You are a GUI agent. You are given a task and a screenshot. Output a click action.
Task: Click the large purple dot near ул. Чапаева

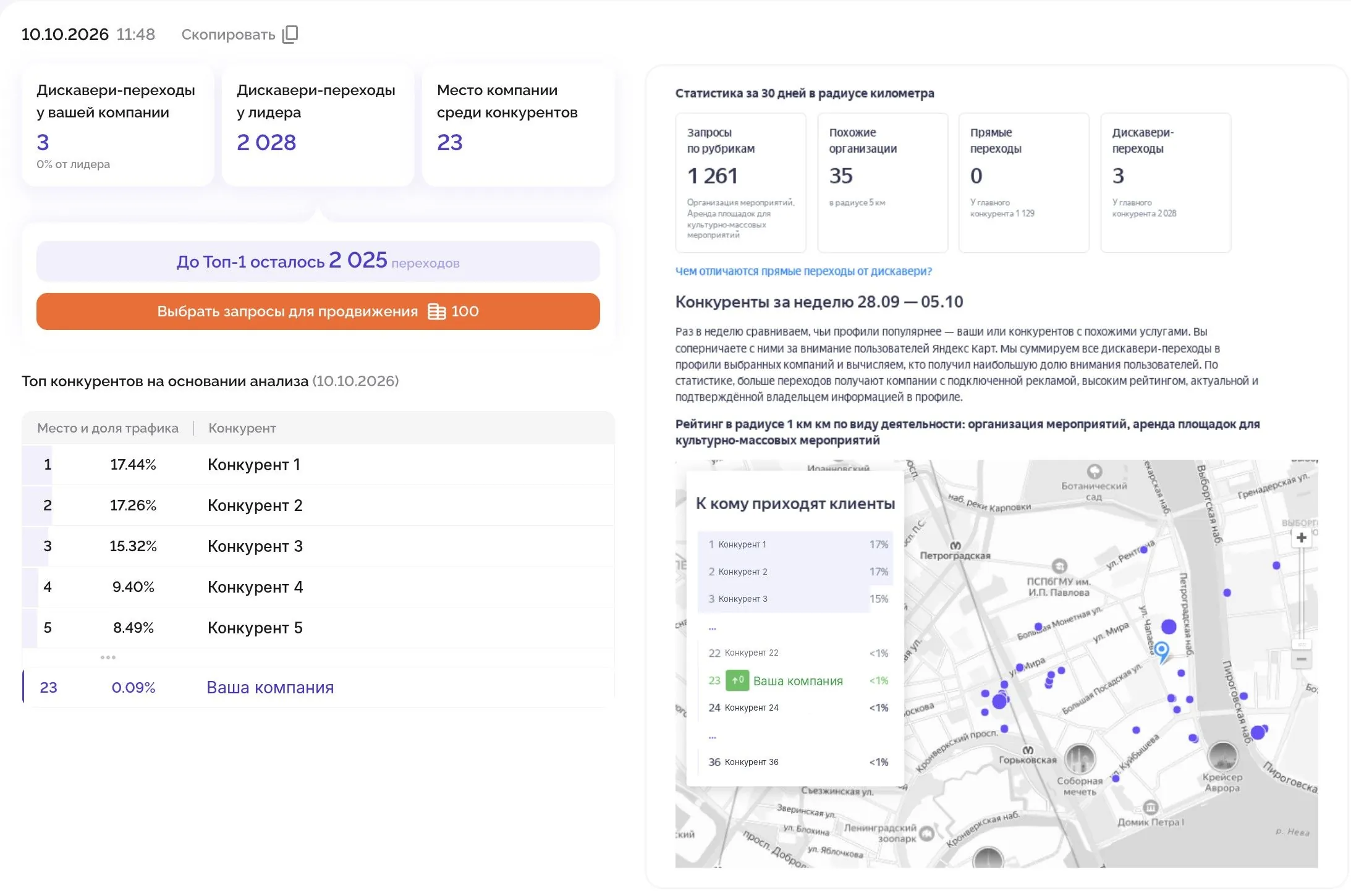click(1169, 627)
